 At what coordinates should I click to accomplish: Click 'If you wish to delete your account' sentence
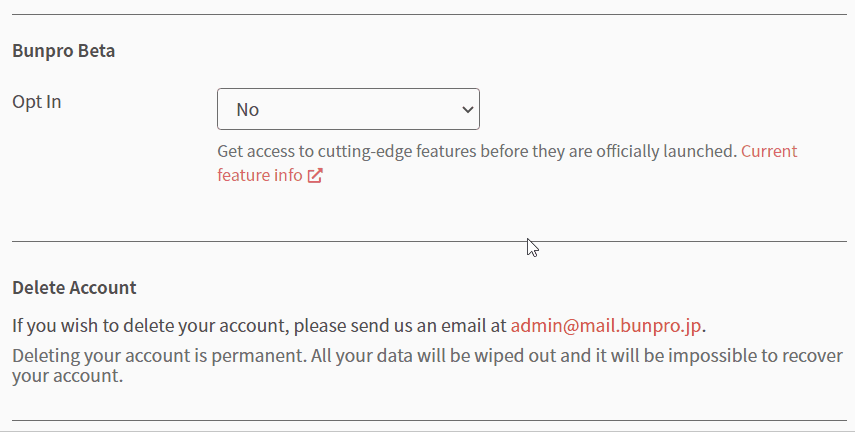pyautogui.click(x=150, y=326)
